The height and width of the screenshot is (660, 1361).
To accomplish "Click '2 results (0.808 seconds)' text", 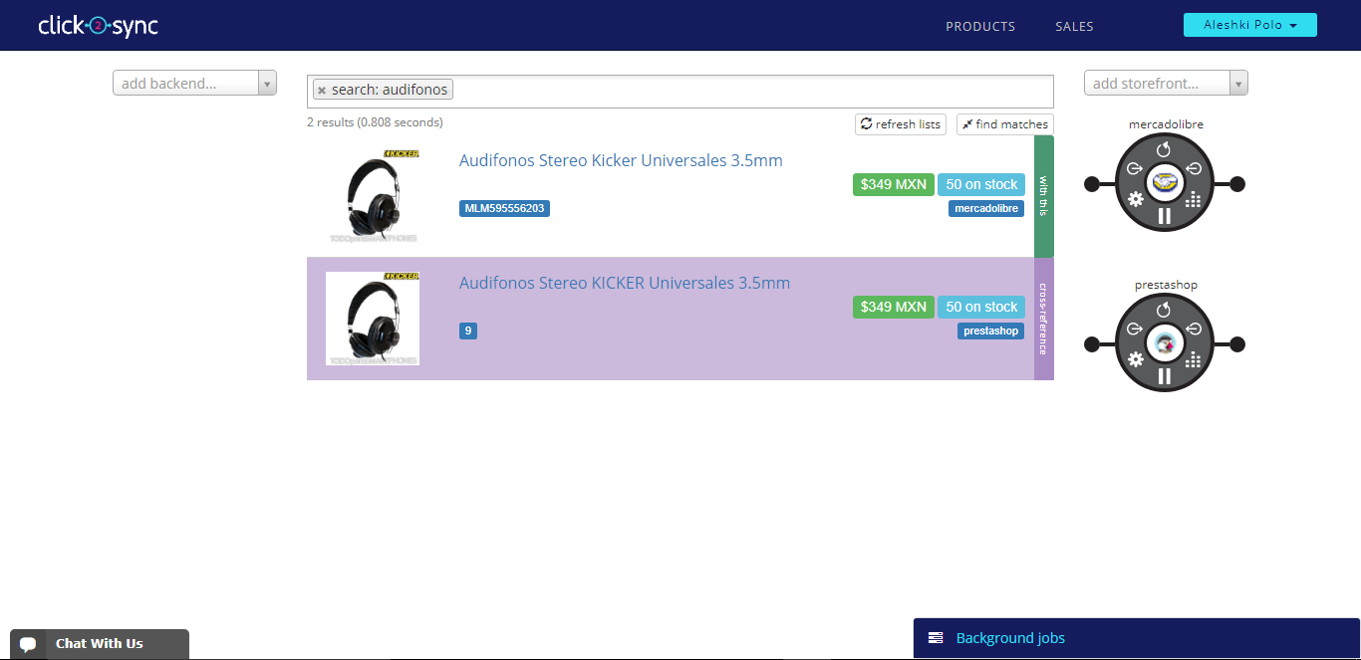I will (375, 122).
